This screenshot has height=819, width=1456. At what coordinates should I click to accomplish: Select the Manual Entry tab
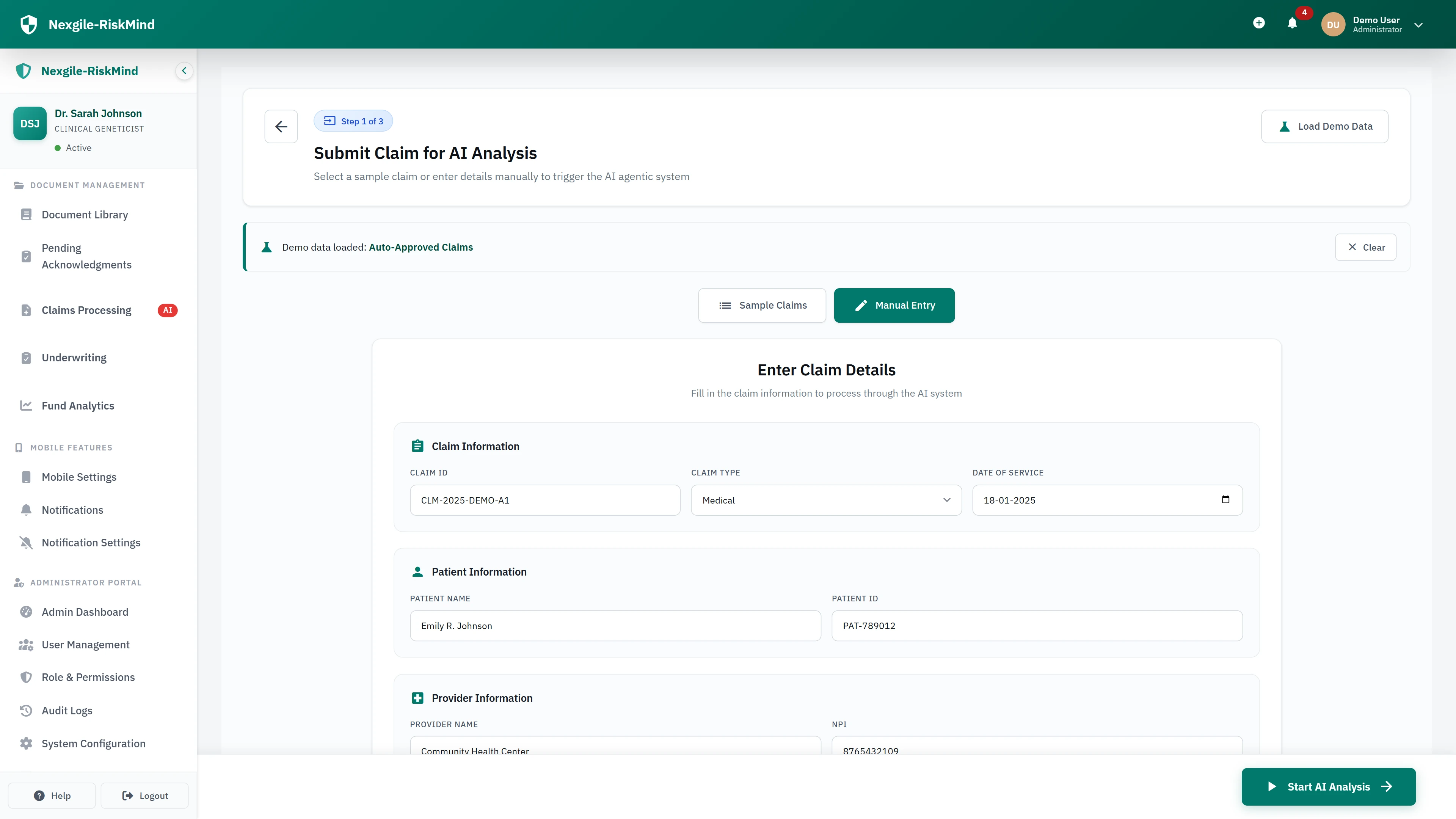pyautogui.click(x=894, y=305)
